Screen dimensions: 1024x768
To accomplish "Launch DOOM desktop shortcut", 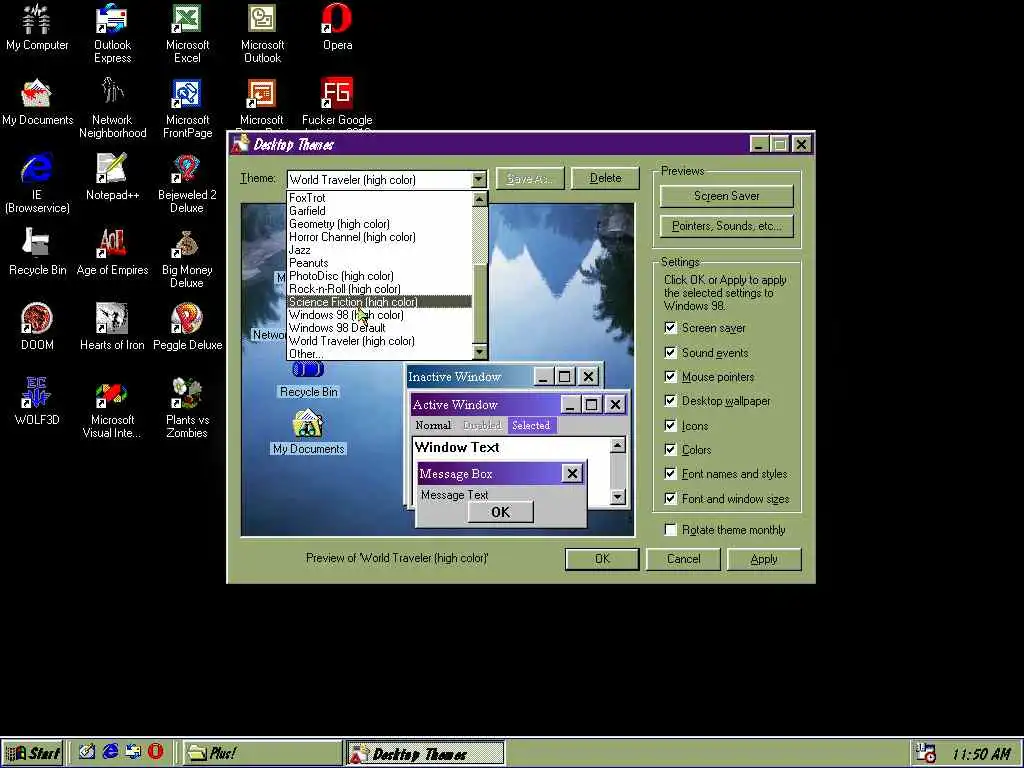I will click(37, 327).
